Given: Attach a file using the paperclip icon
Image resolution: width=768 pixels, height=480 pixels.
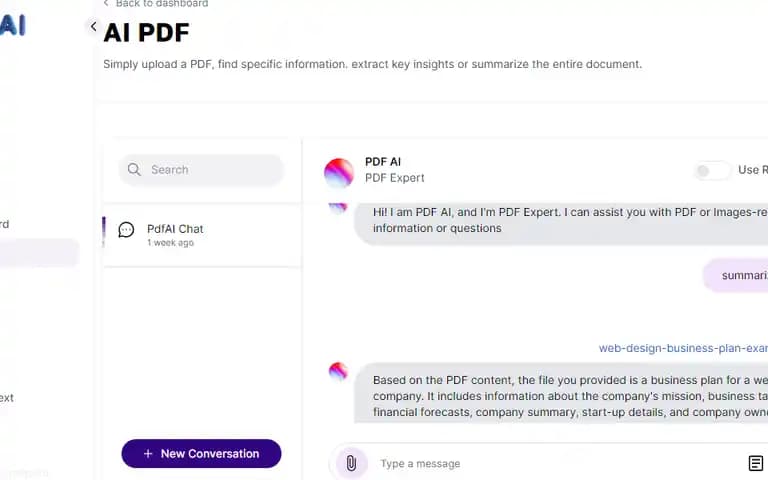Looking at the screenshot, I should point(351,463).
